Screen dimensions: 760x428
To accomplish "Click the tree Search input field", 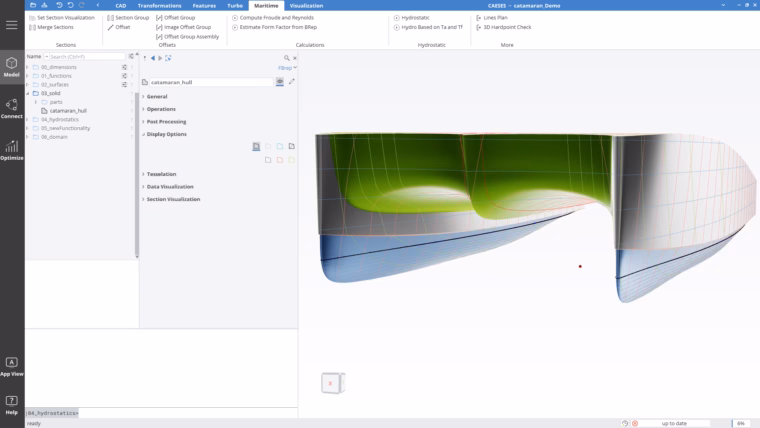I will coord(87,57).
